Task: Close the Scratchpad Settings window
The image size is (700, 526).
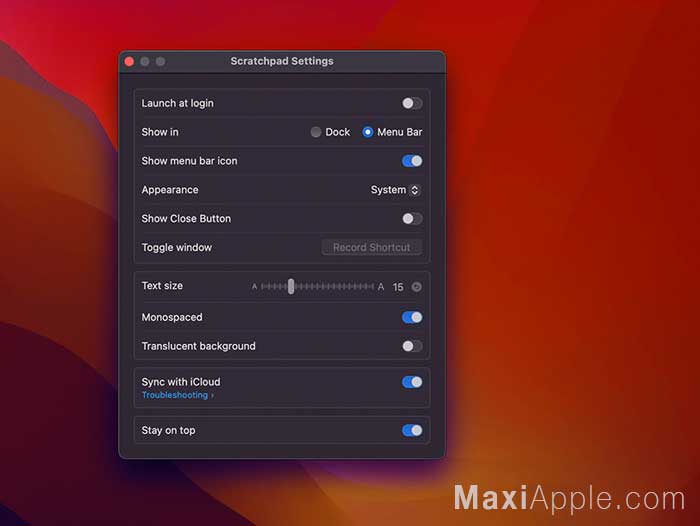Action: click(x=129, y=62)
